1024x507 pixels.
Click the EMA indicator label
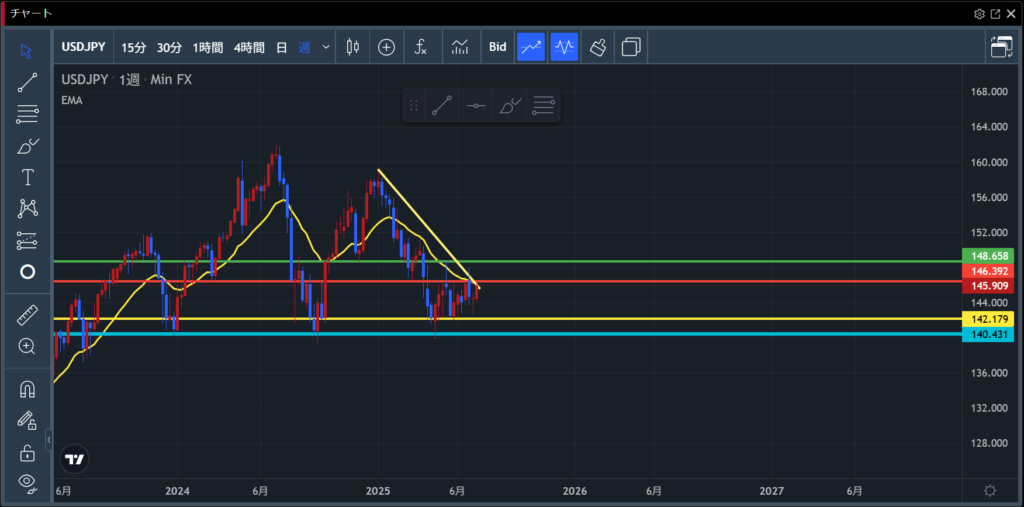pyautogui.click(x=72, y=100)
